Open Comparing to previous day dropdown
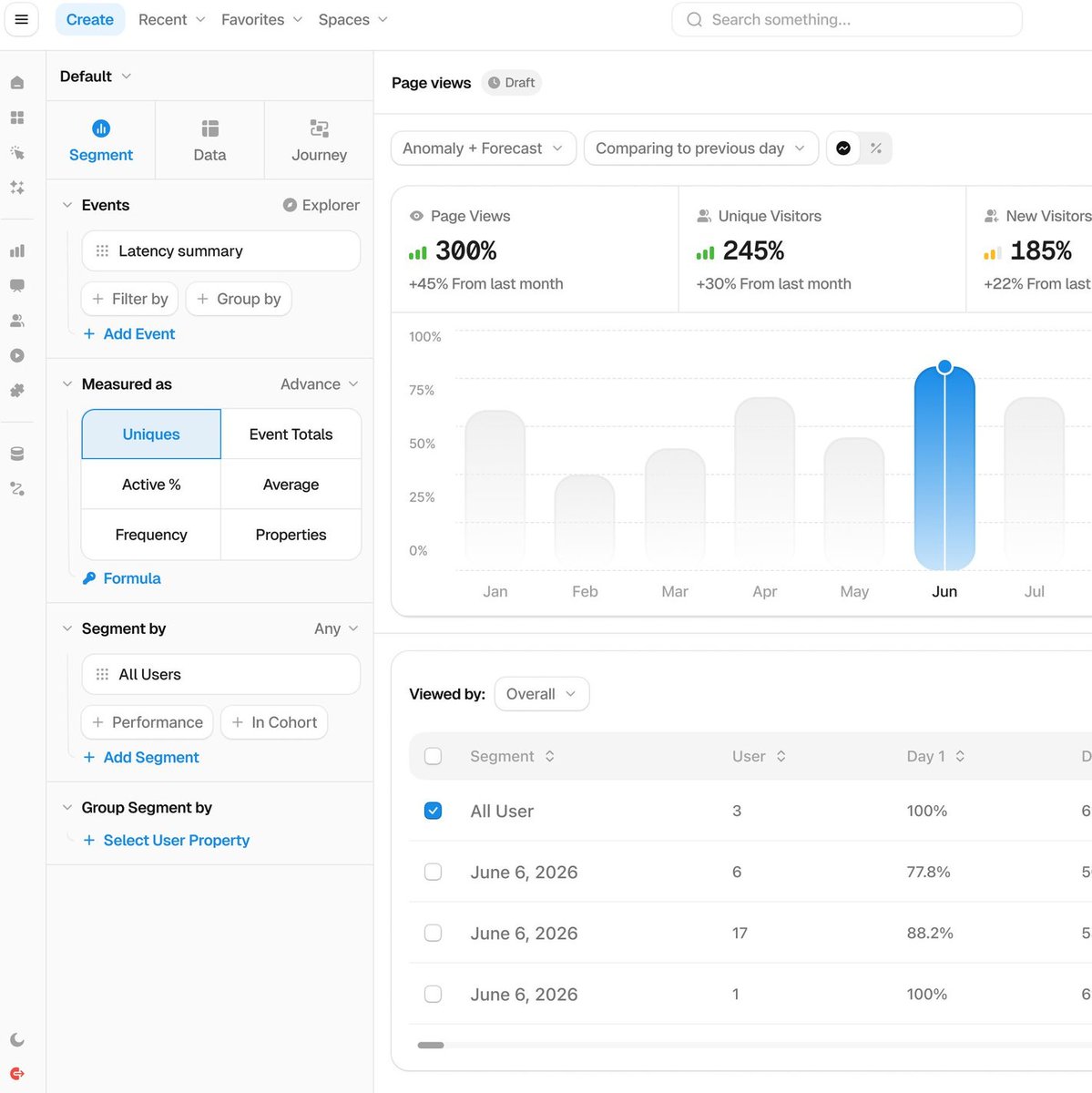Image resolution: width=1092 pixels, height=1093 pixels. 701,148
